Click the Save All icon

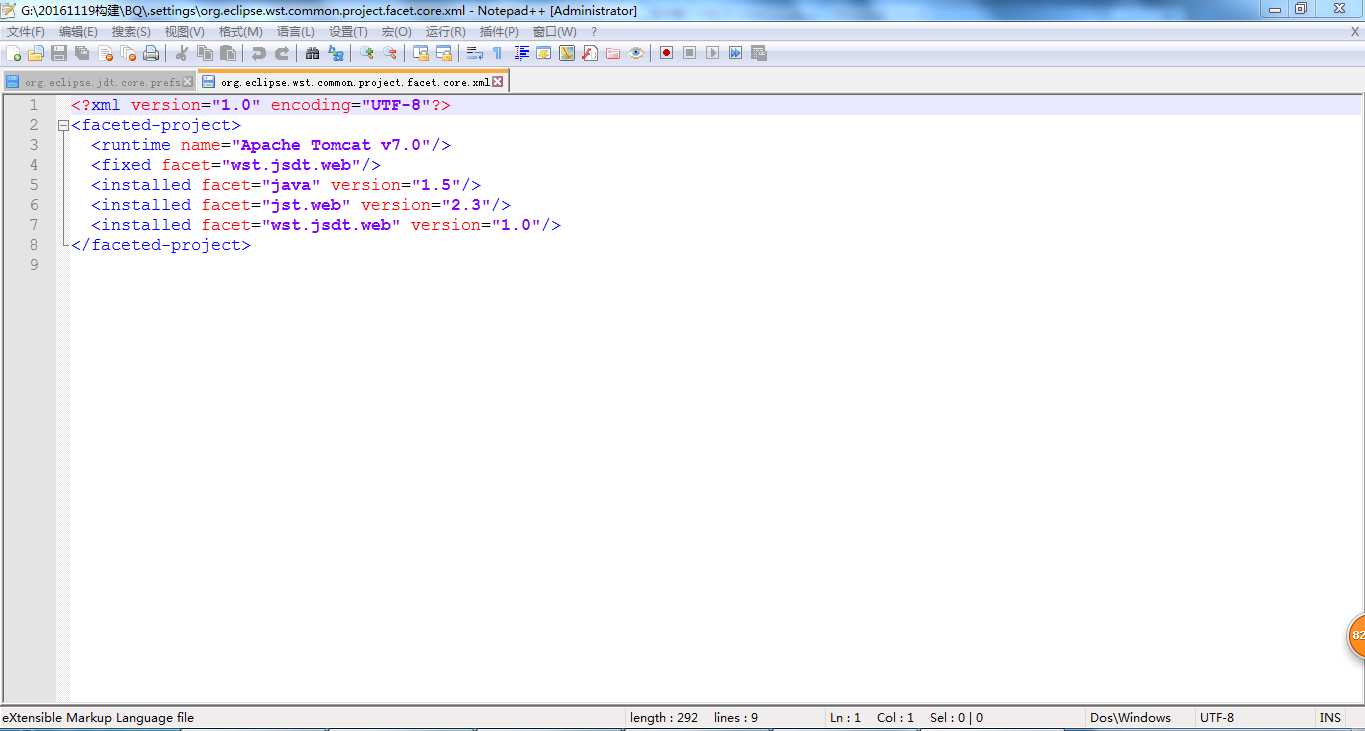[82, 53]
